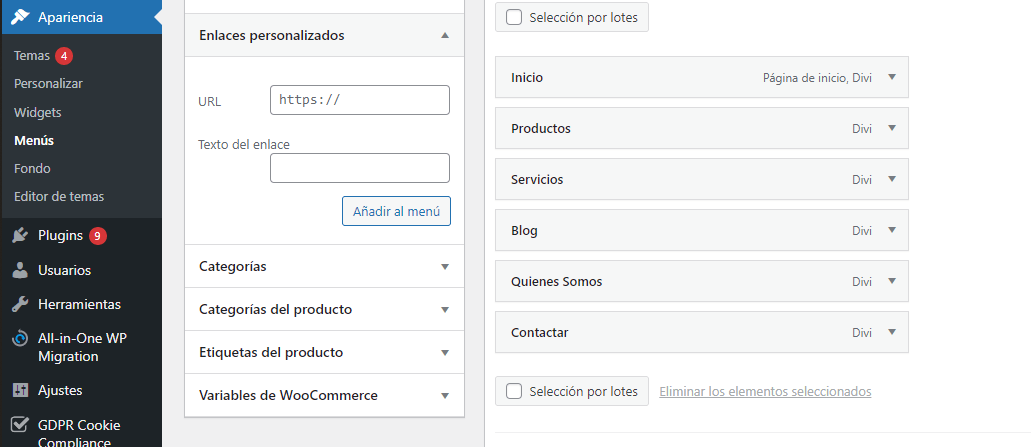1031x447 pixels.
Task: Click the red Temas update badge
Action: point(64,56)
